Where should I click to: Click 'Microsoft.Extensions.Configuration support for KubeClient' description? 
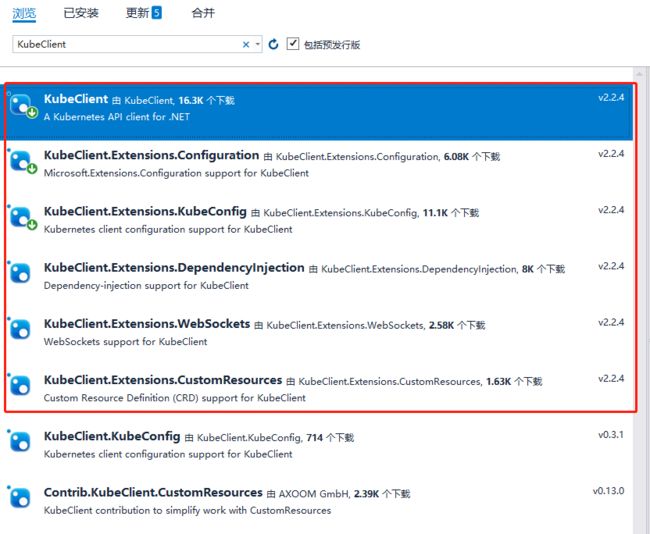[x=176, y=173]
